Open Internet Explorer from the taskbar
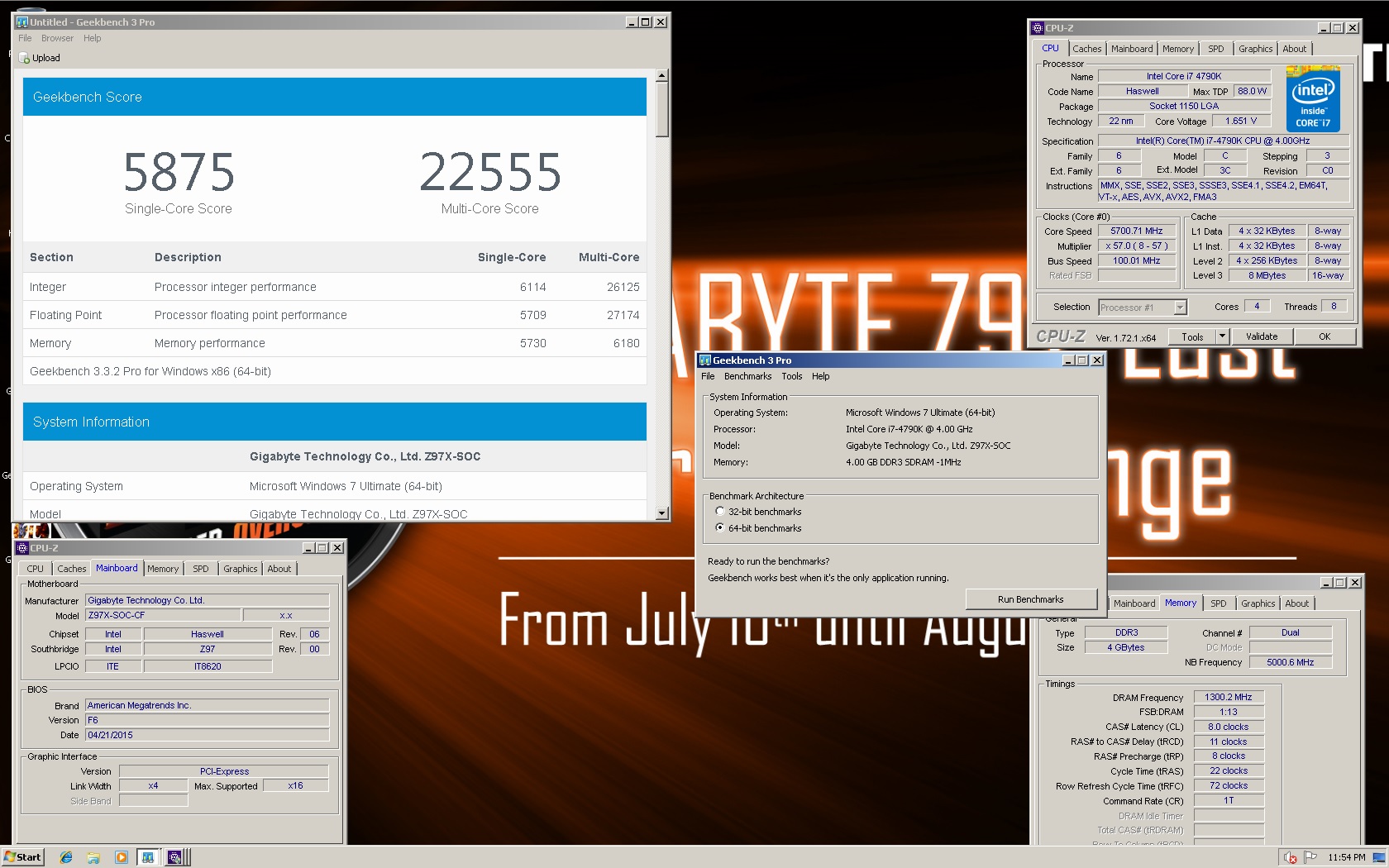The image size is (1389, 868). [66, 857]
